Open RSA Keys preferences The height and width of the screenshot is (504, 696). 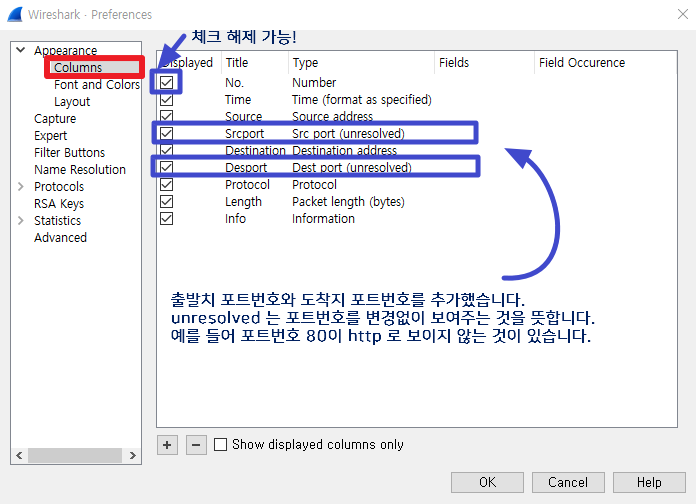coord(59,203)
